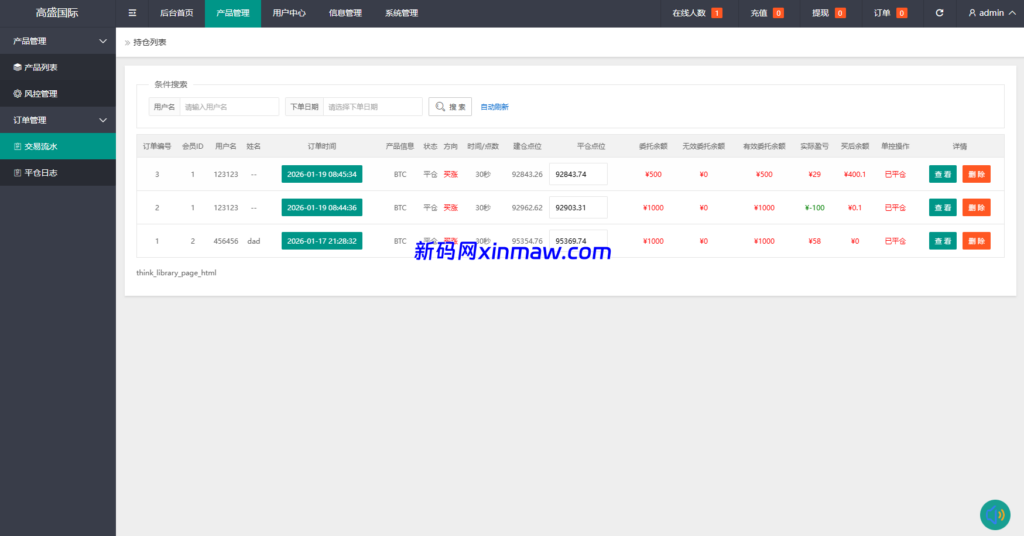Click the 高盛国际 site logo title

pyautogui.click(x=57, y=13)
